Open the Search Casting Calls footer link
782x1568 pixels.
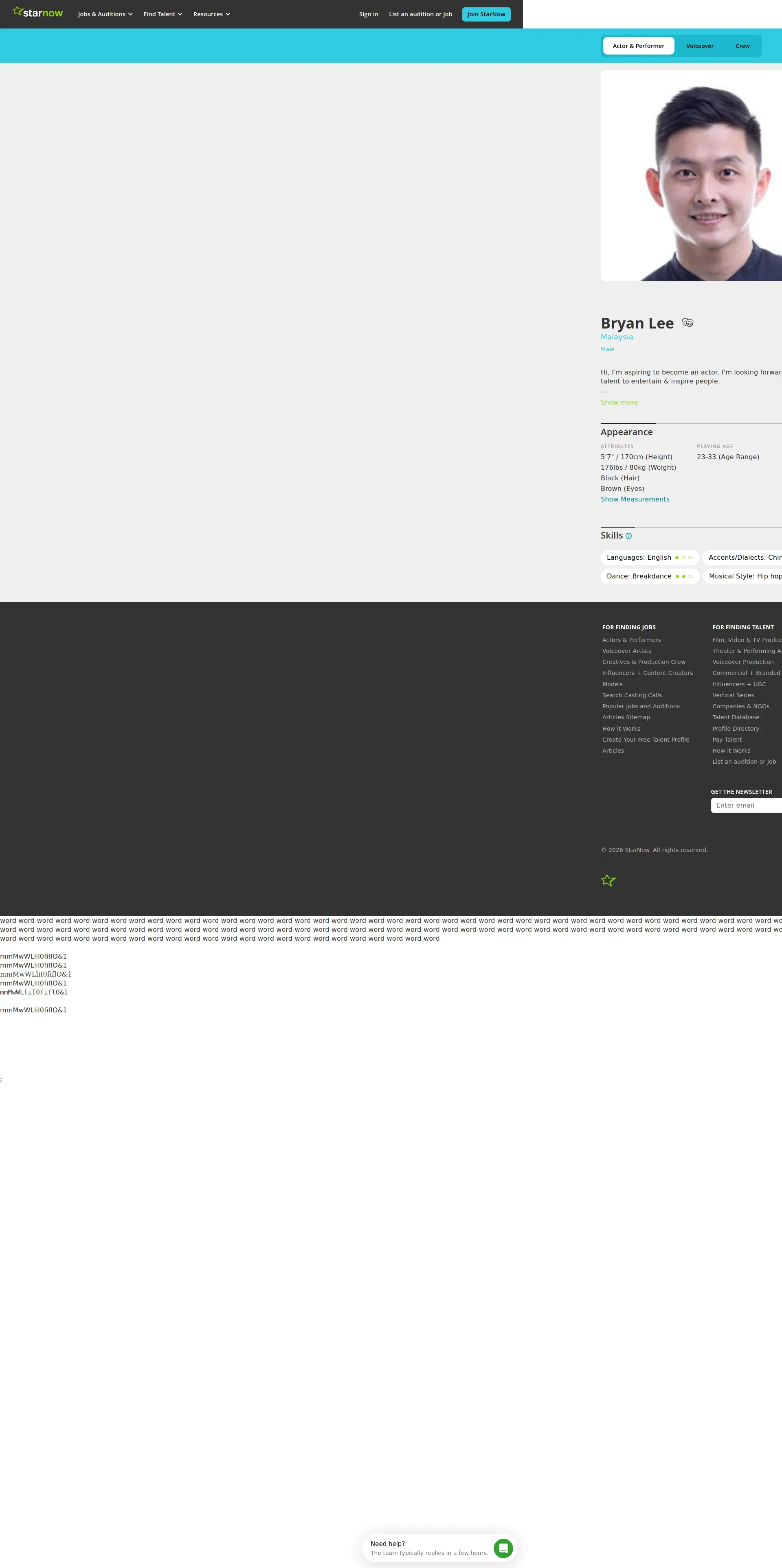click(x=632, y=695)
